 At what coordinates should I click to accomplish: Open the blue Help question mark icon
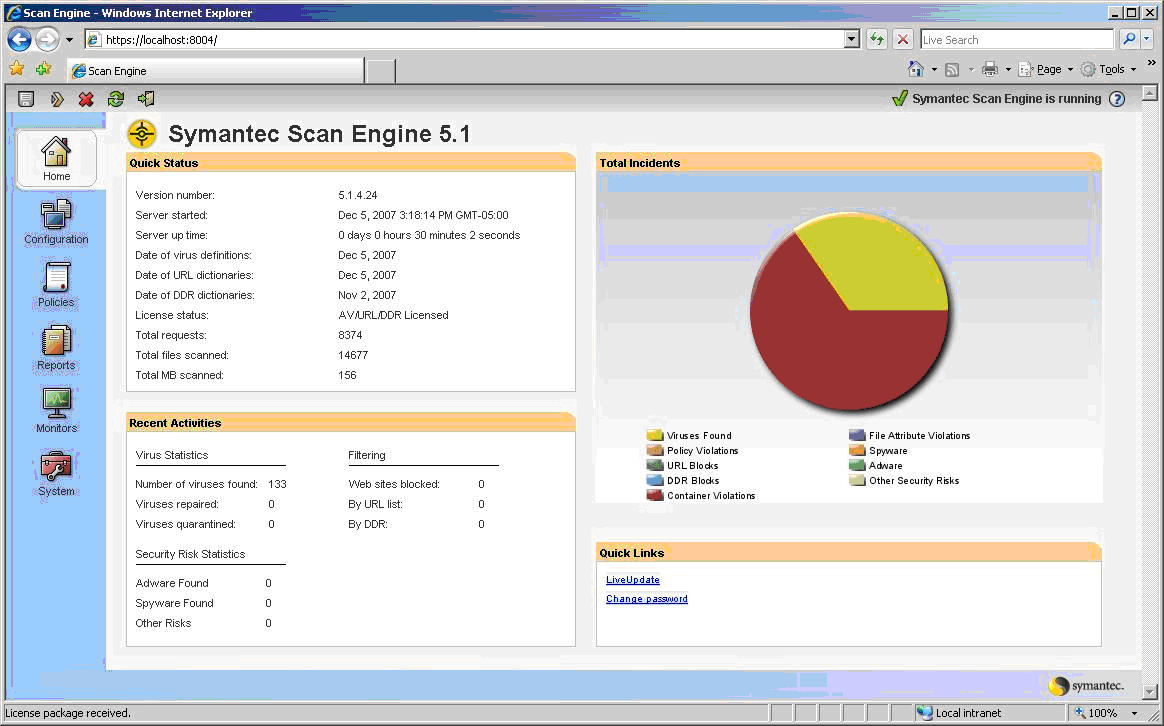(x=1116, y=99)
